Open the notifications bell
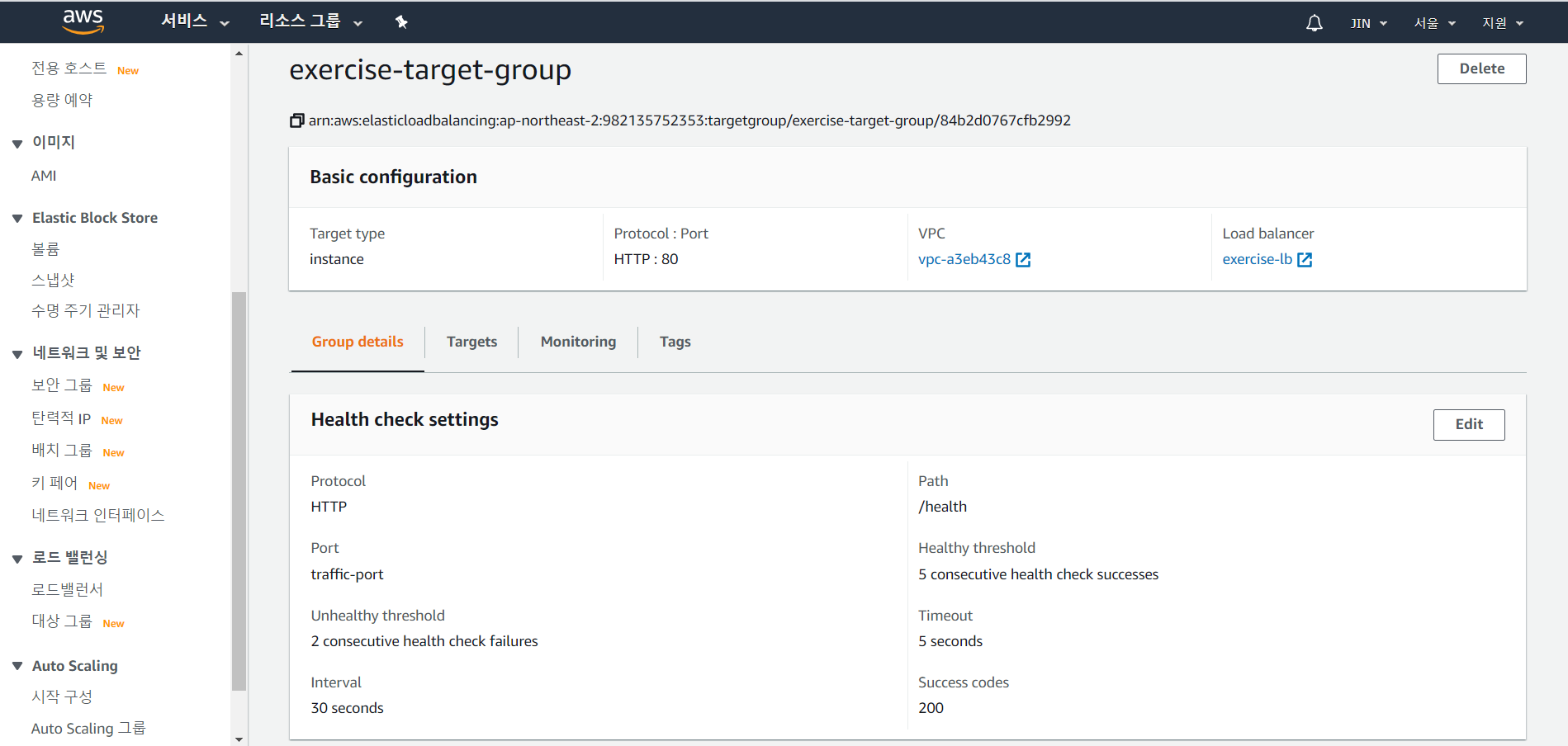Image resolution: width=1568 pixels, height=746 pixels. 1314,23
